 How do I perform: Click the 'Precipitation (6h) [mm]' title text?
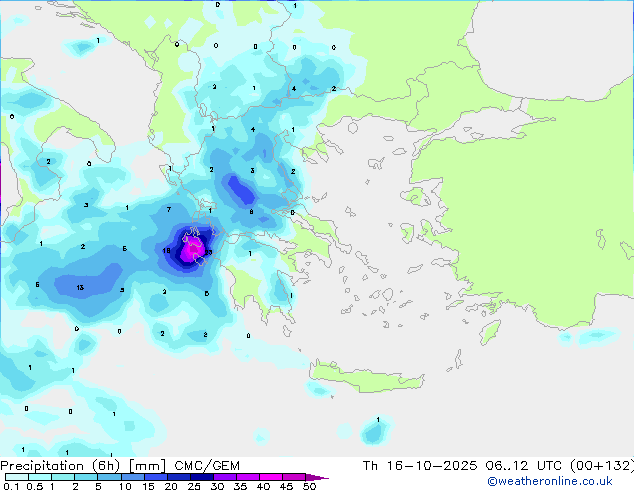83,466
